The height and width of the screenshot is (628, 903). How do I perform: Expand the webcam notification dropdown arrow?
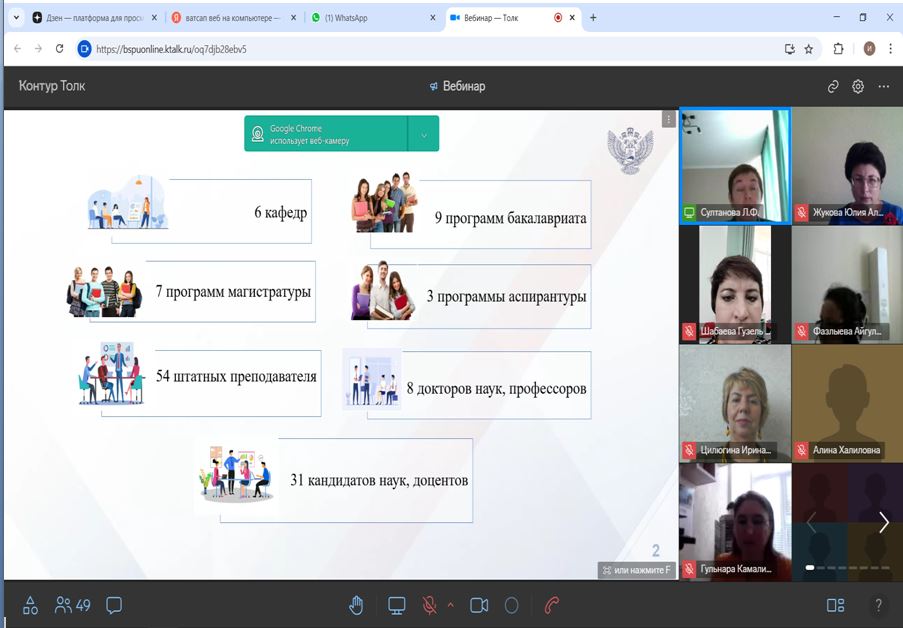click(x=423, y=134)
